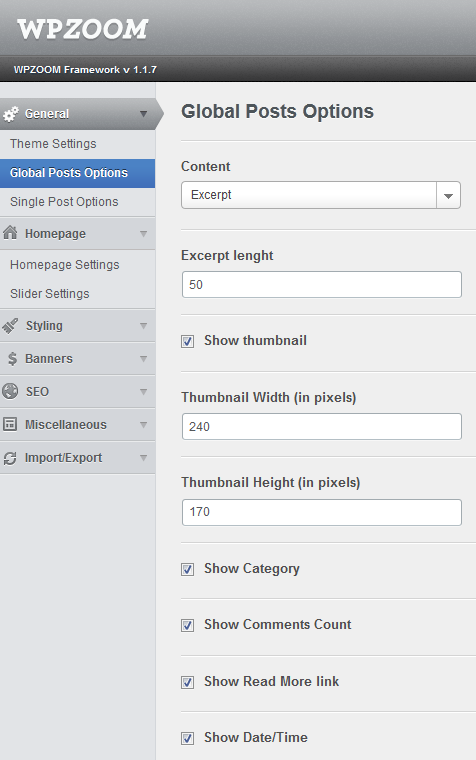Open Theme Settings in the sidebar
Image resolution: width=476 pixels, height=760 pixels.
coord(53,144)
